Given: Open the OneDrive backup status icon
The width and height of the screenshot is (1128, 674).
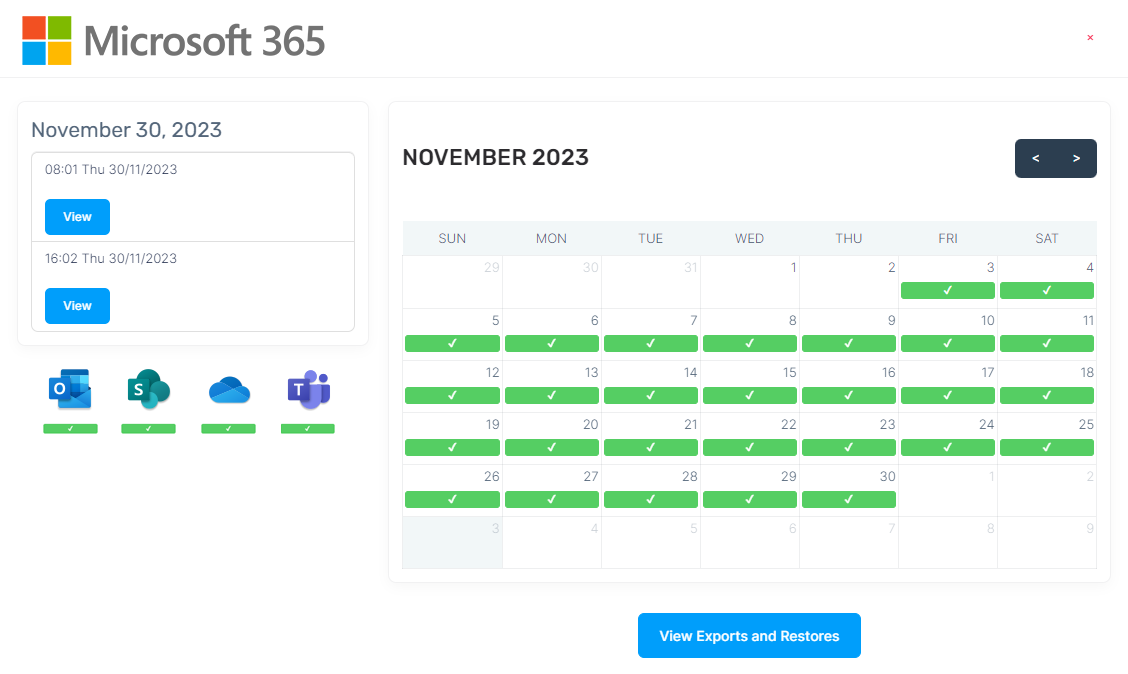Looking at the screenshot, I should click(x=228, y=392).
